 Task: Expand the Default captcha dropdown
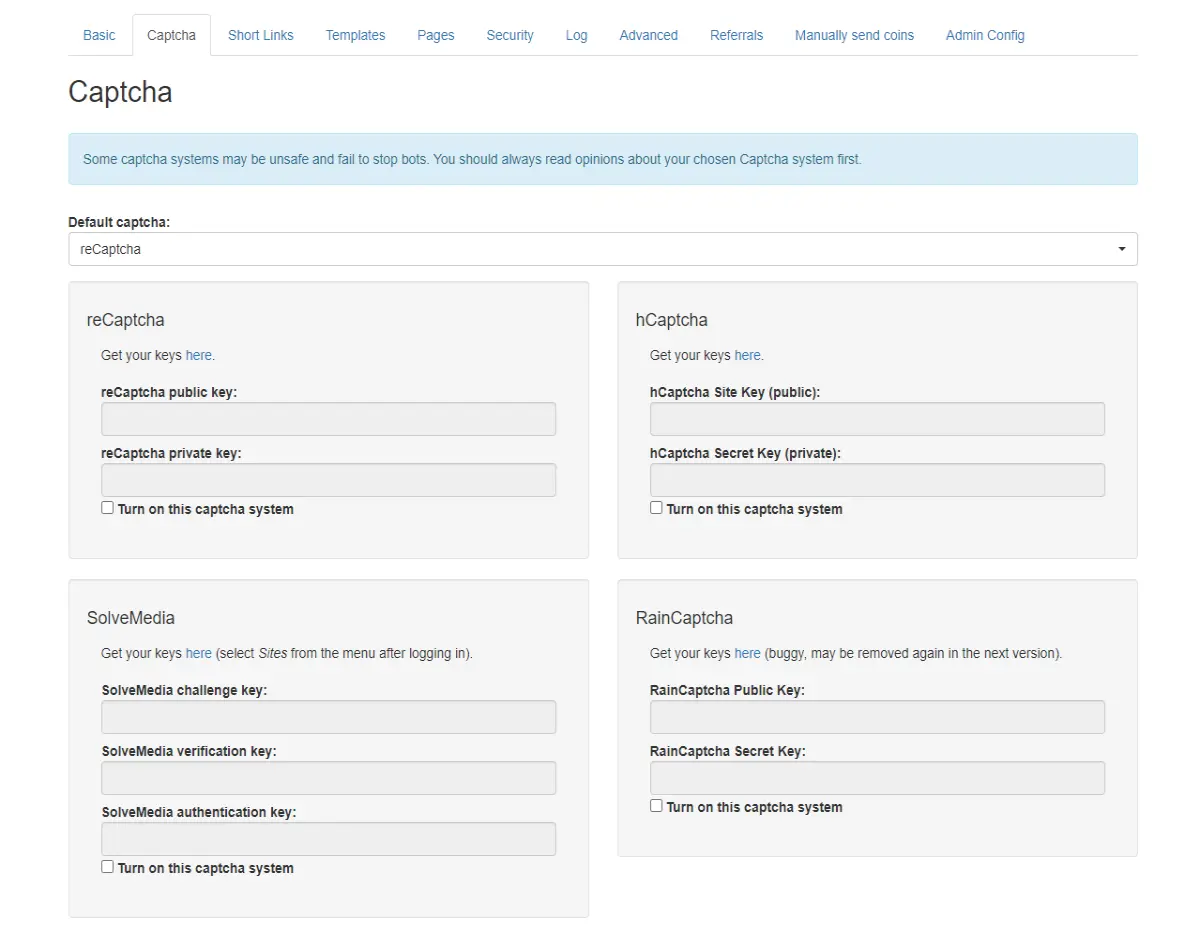603,249
